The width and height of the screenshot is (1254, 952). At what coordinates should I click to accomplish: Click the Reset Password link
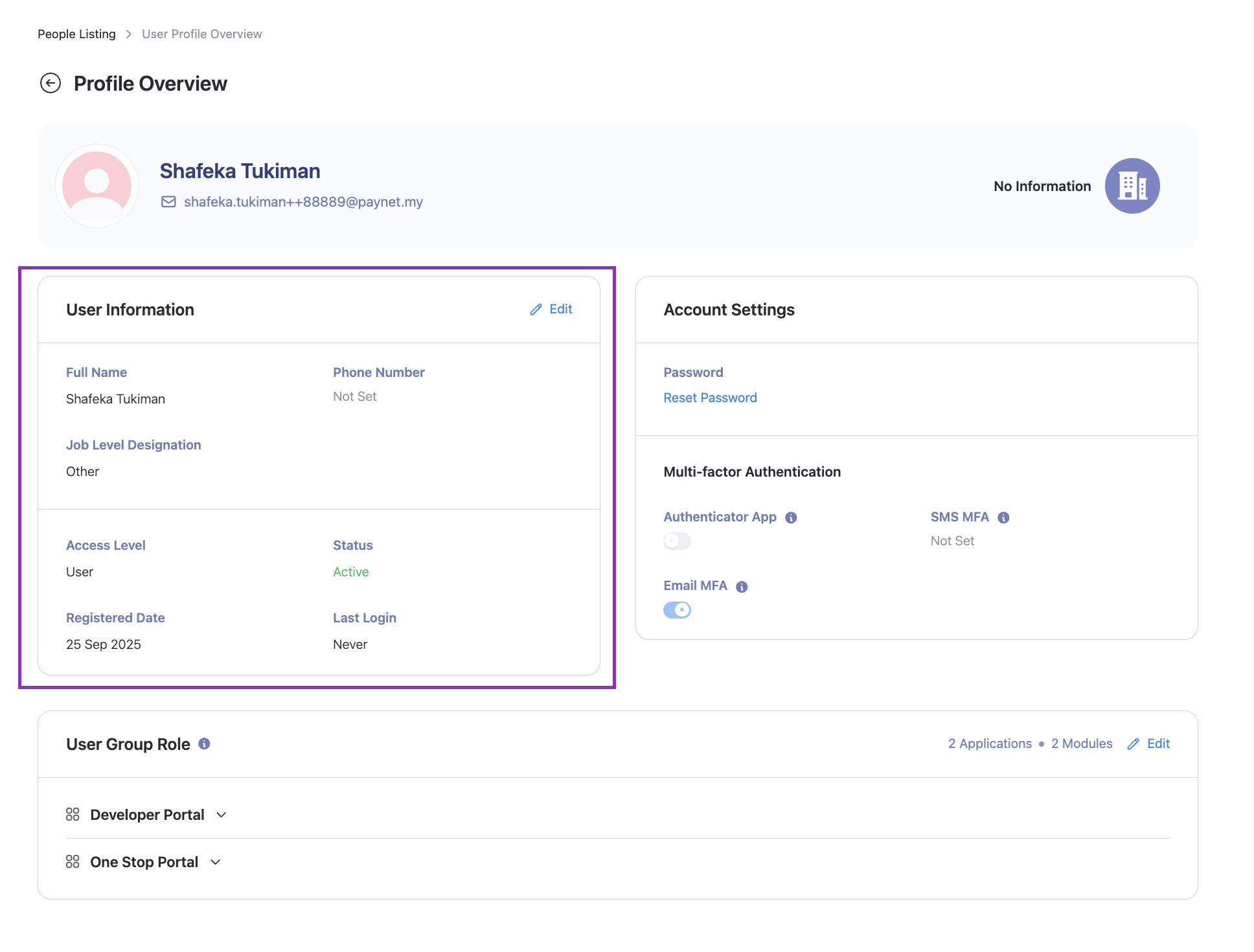[710, 398]
